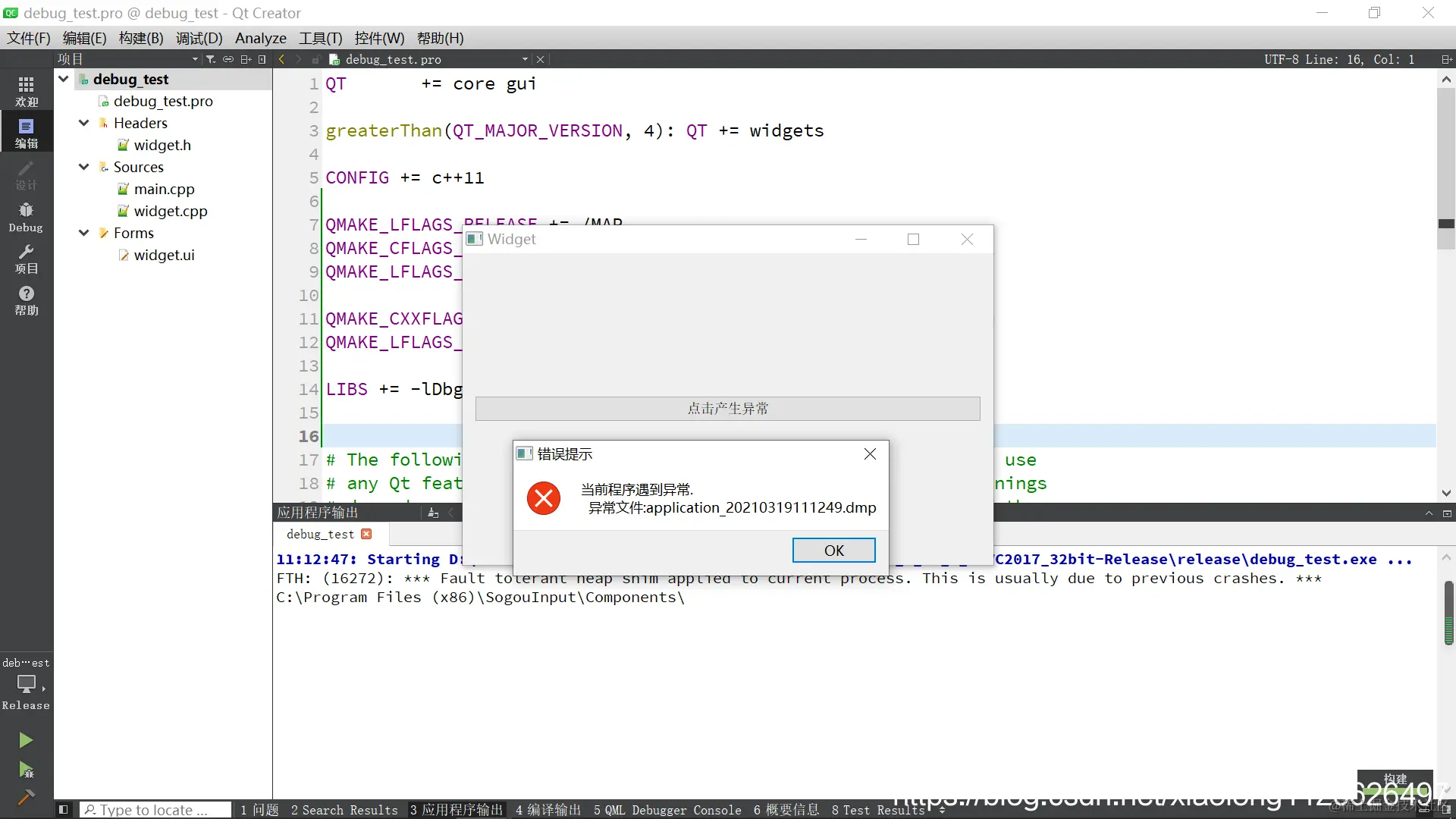This screenshot has width=1456, height=819.
Task: Collapse the Headers folder in project tree
Action: click(x=83, y=123)
